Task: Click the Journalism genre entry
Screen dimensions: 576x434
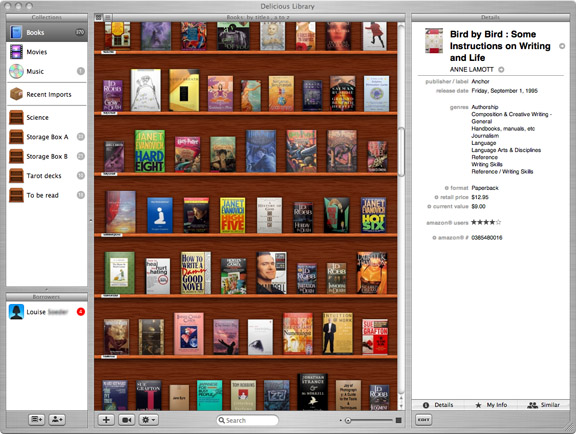Action: coord(485,136)
